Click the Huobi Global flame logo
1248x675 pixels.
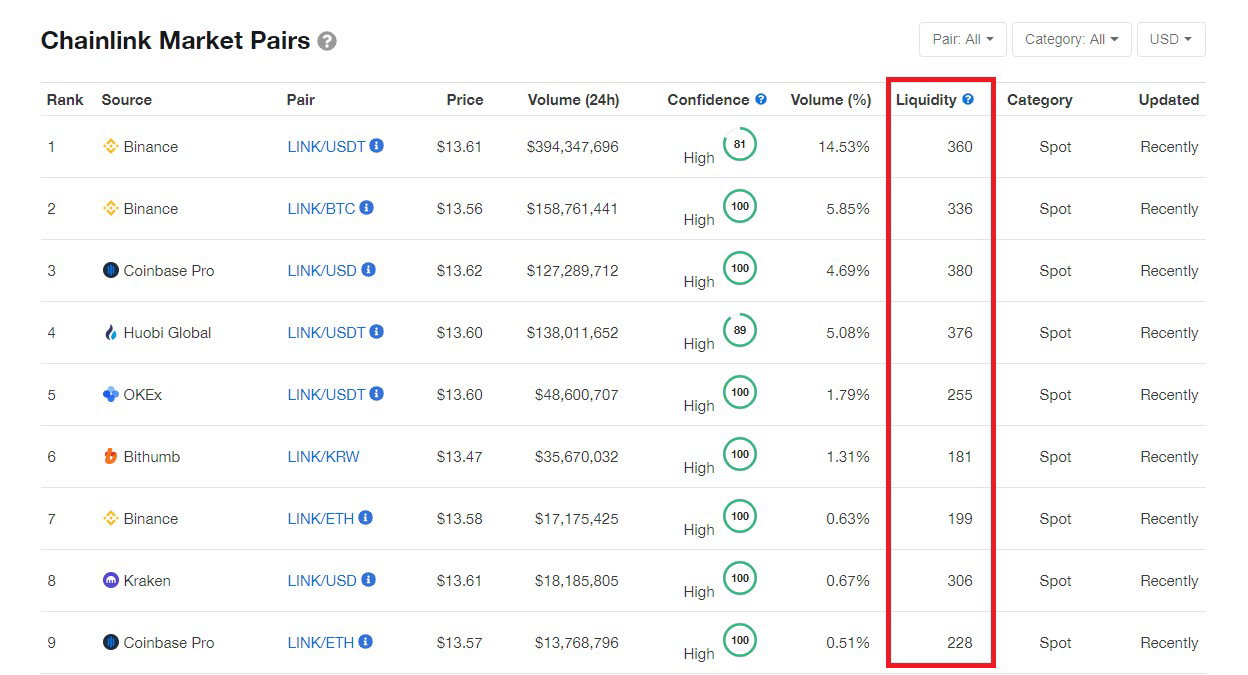point(111,332)
